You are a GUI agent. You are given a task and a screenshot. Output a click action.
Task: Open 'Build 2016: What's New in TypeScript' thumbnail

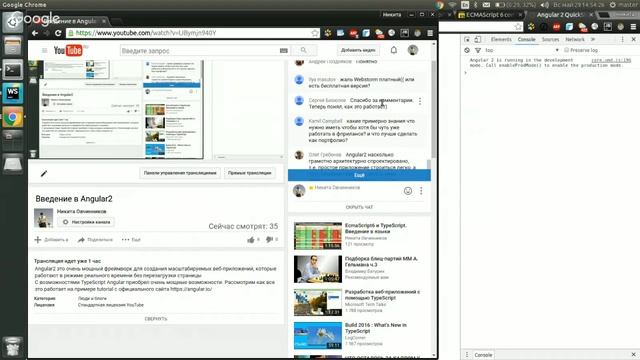(318, 336)
